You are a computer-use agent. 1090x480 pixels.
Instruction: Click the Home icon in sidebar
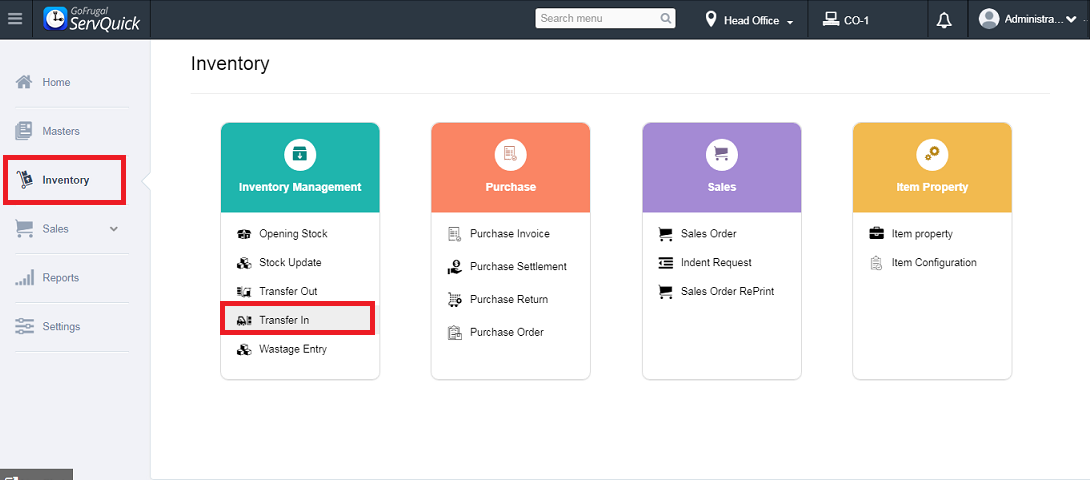pos(25,82)
